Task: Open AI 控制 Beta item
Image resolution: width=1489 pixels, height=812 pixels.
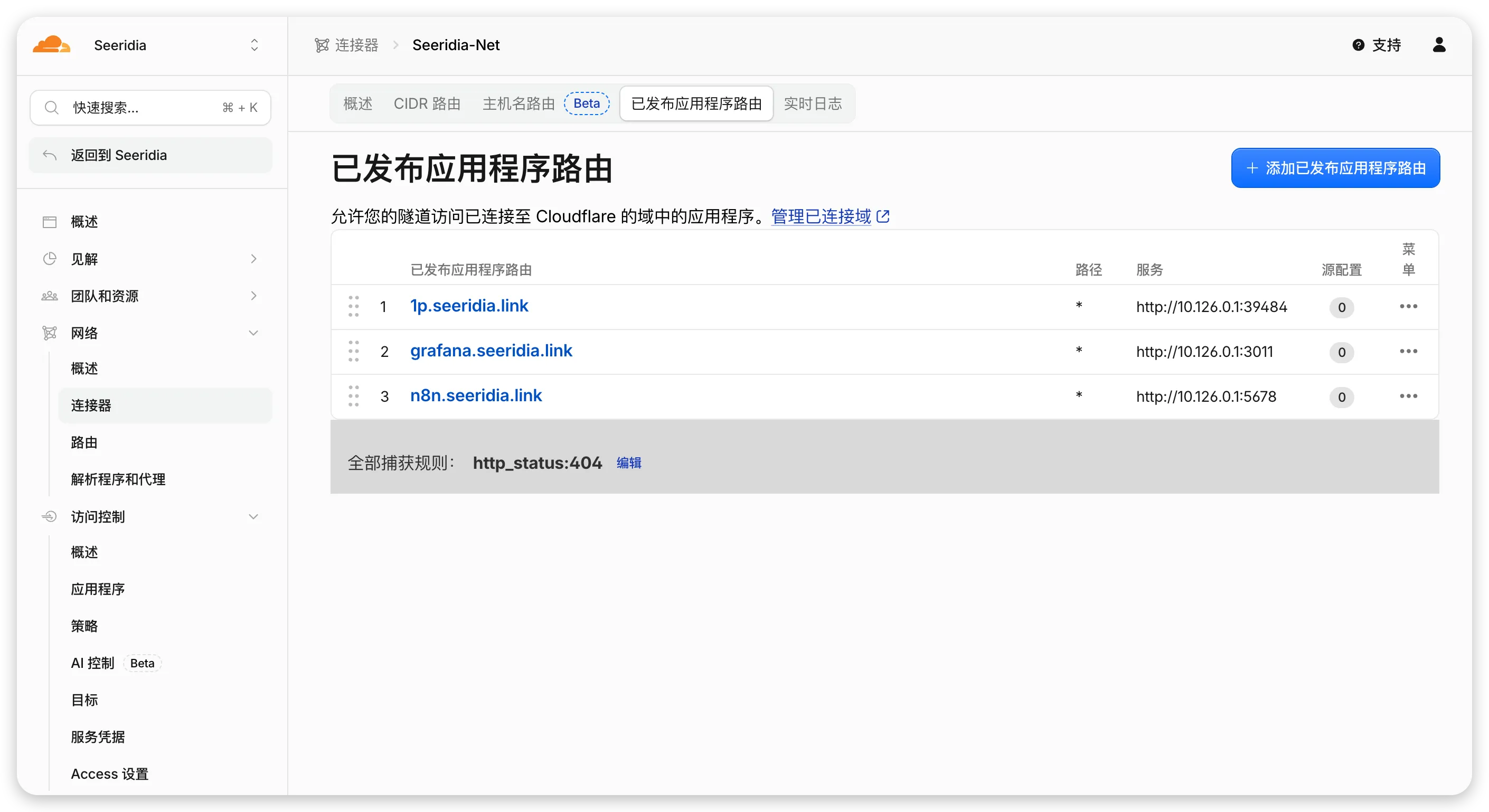Action: coord(116,664)
